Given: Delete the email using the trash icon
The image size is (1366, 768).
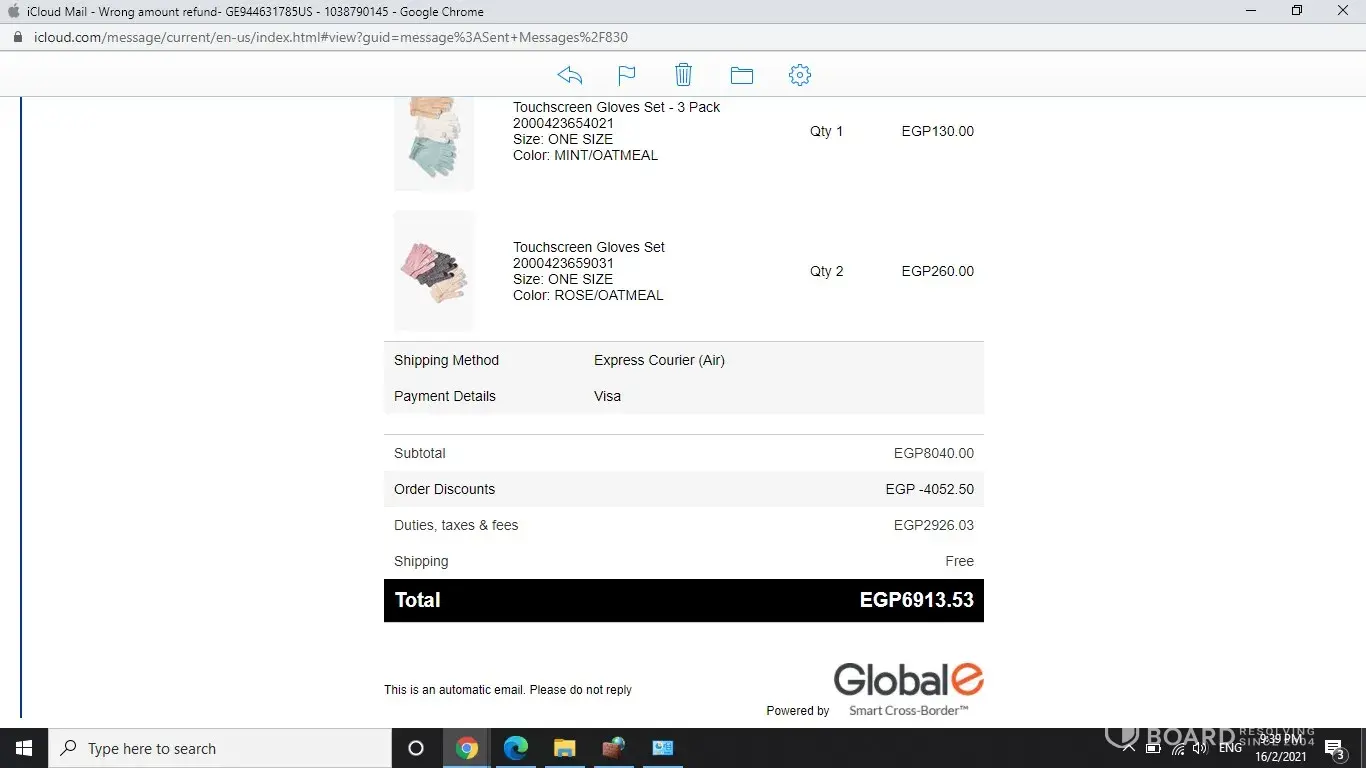Looking at the screenshot, I should point(683,75).
